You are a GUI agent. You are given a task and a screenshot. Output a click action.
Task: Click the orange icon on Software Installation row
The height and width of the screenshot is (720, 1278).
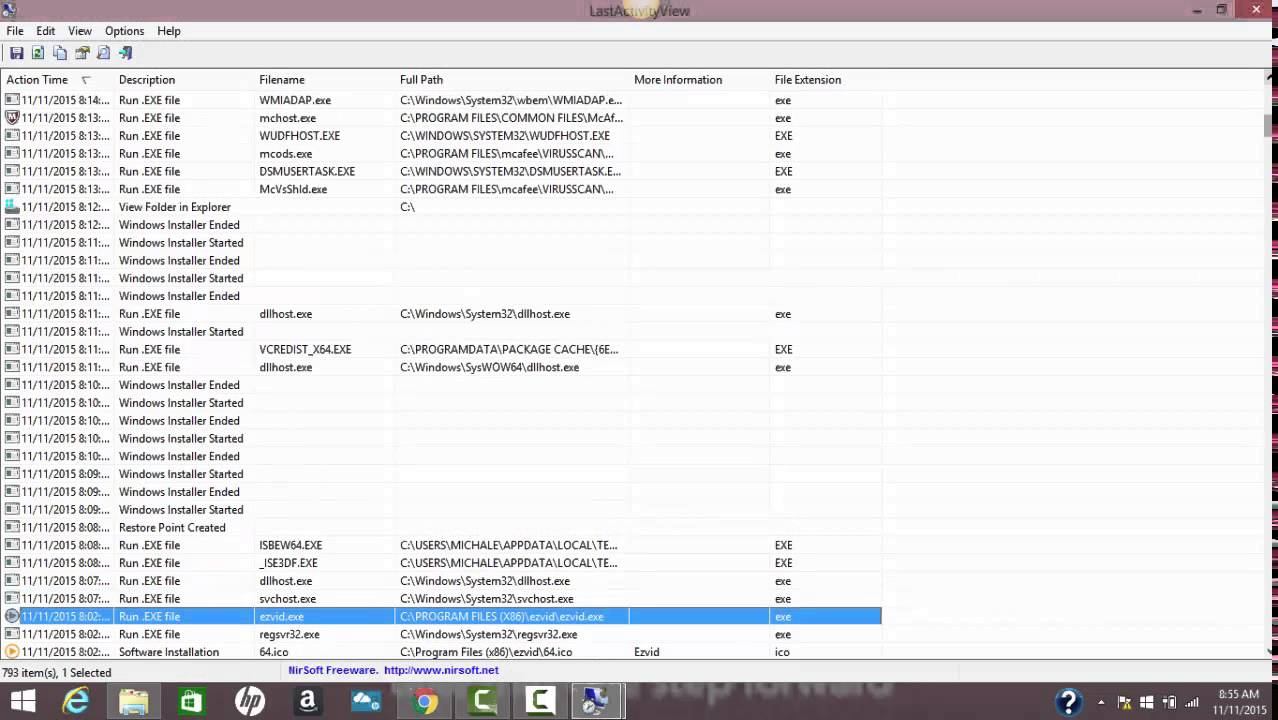[12, 652]
